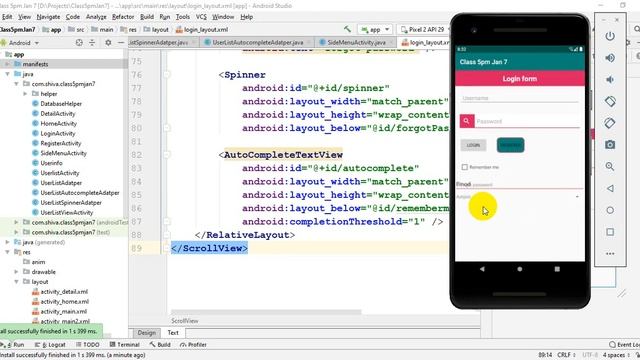Tap phone screen recents square
Screen dimensions: 640x360
(557, 269)
